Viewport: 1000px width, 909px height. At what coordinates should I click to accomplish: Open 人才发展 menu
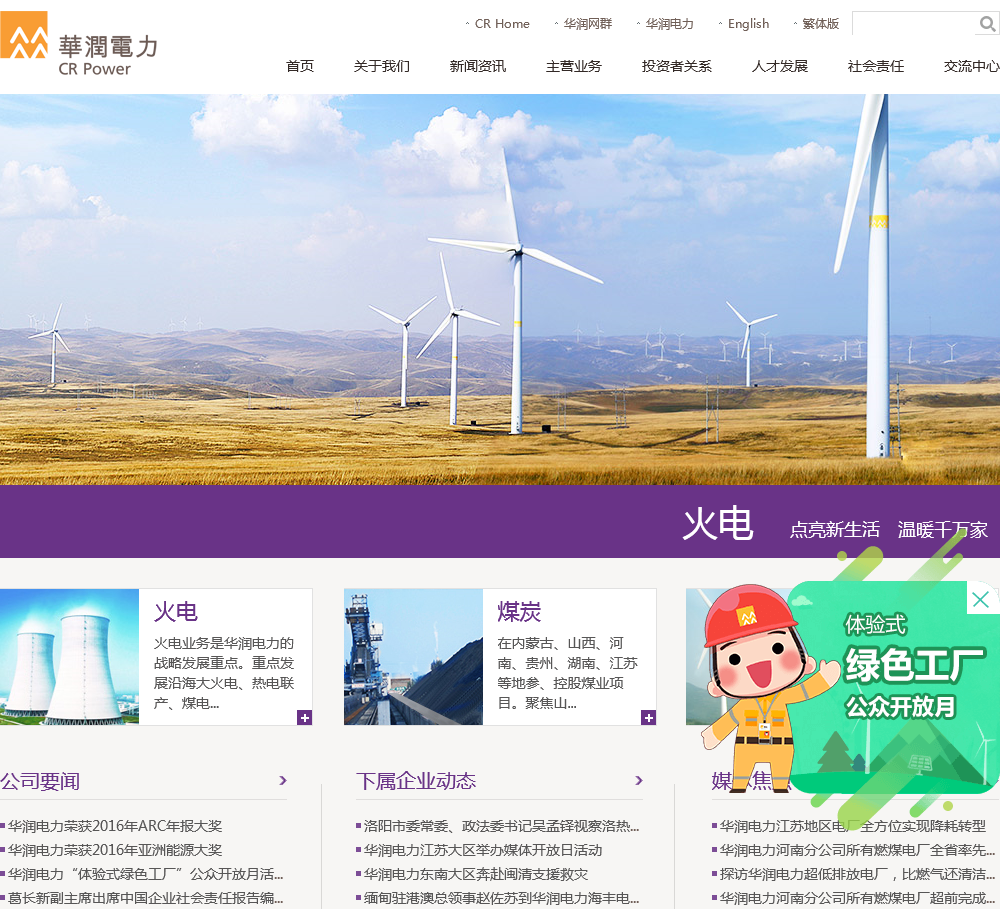(779, 66)
